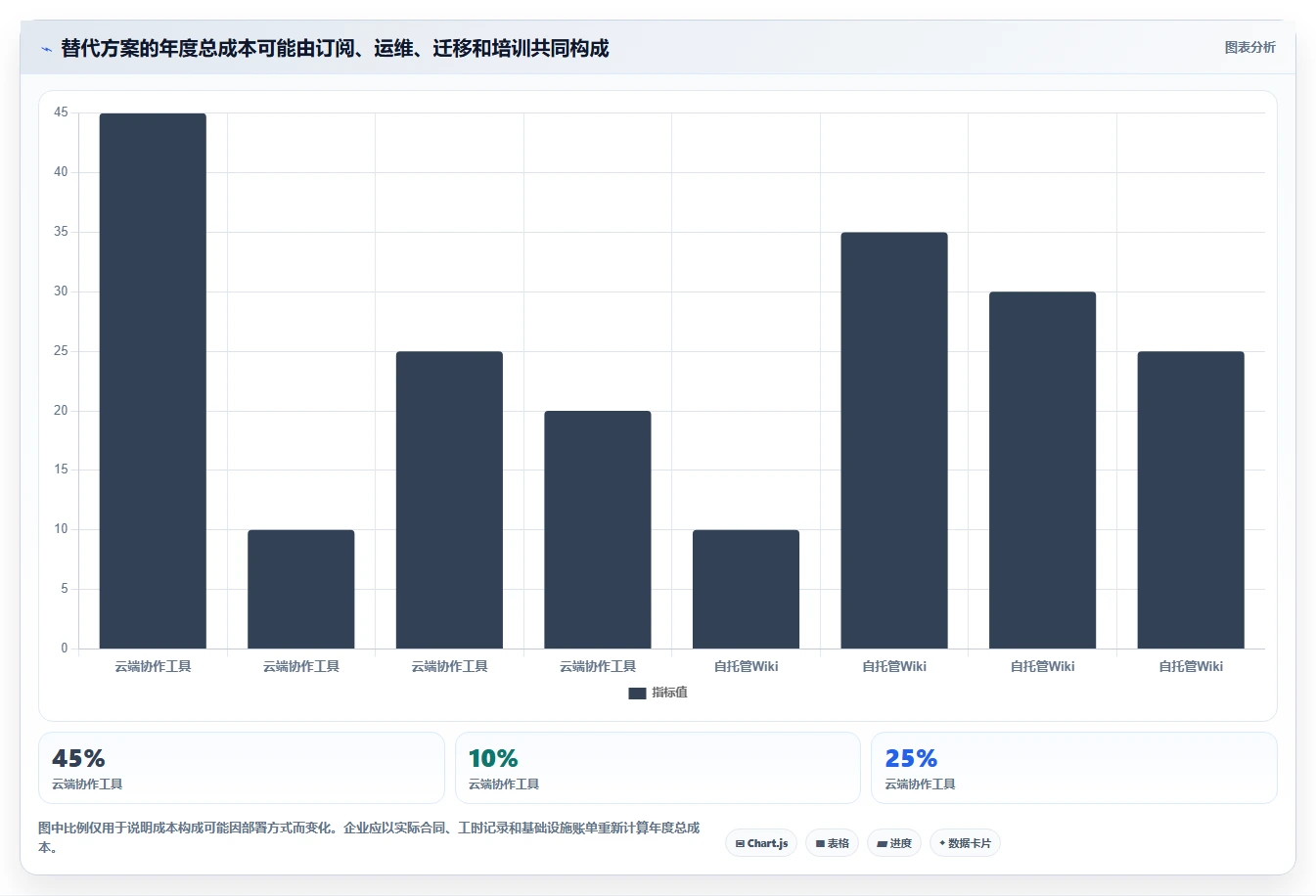Viewport: 1316px width, 896px height.
Task: Click the y-axis label 40
Action: point(61,172)
